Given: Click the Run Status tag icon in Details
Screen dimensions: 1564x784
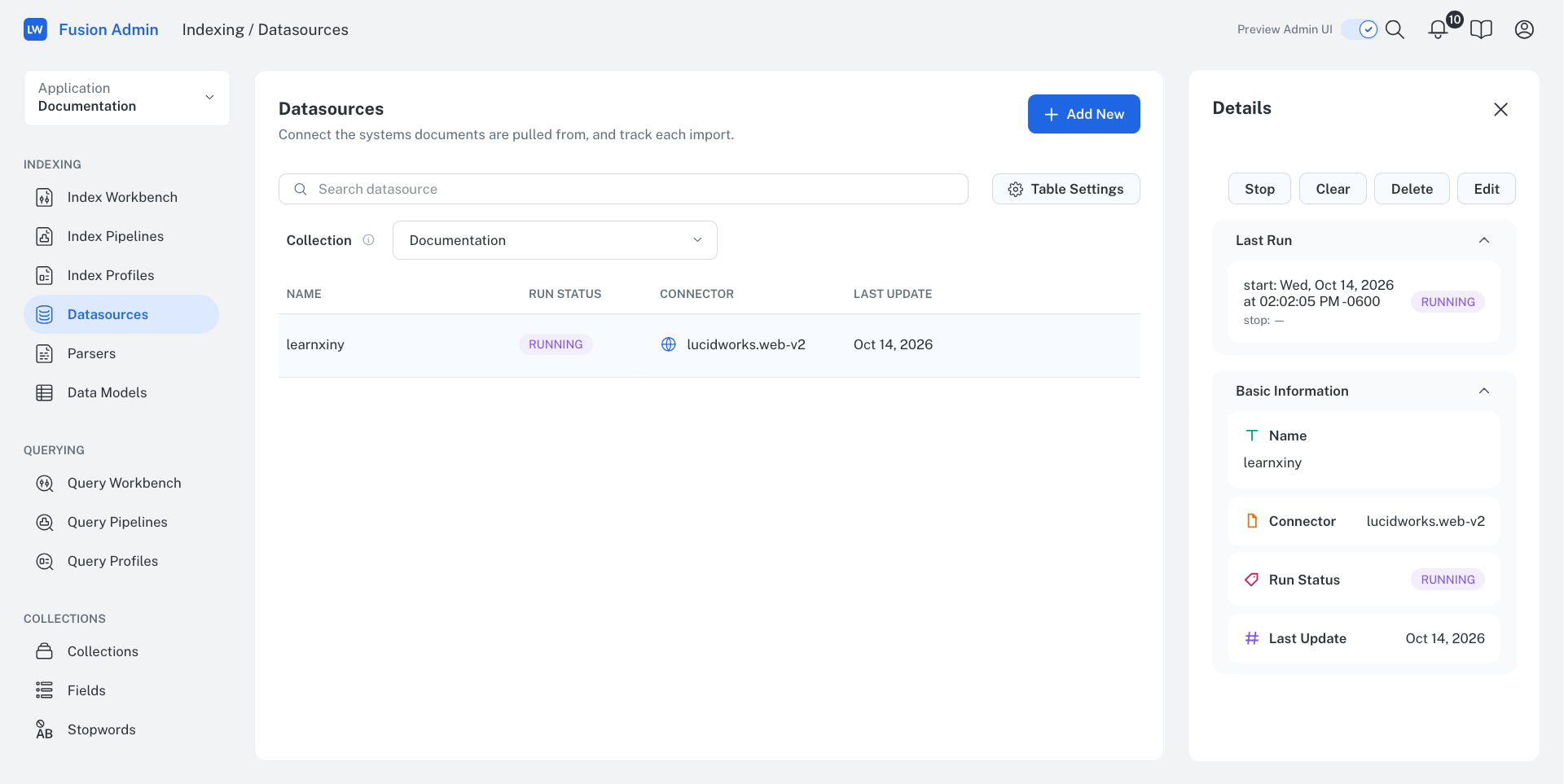Looking at the screenshot, I should pyautogui.click(x=1252, y=580).
